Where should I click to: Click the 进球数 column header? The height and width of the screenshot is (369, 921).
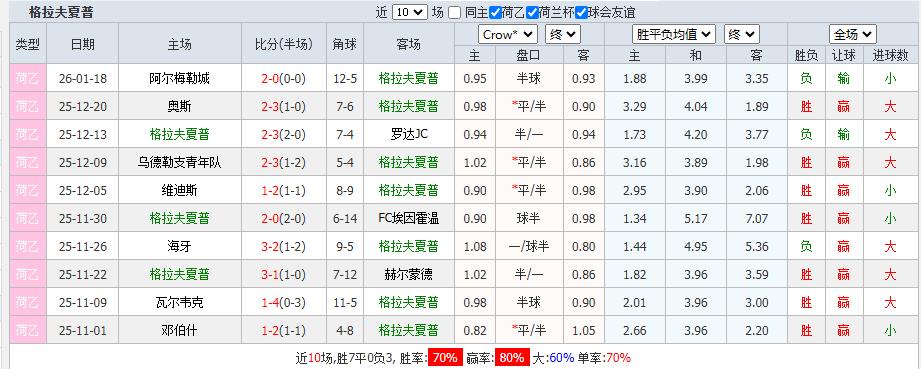point(890,55)
